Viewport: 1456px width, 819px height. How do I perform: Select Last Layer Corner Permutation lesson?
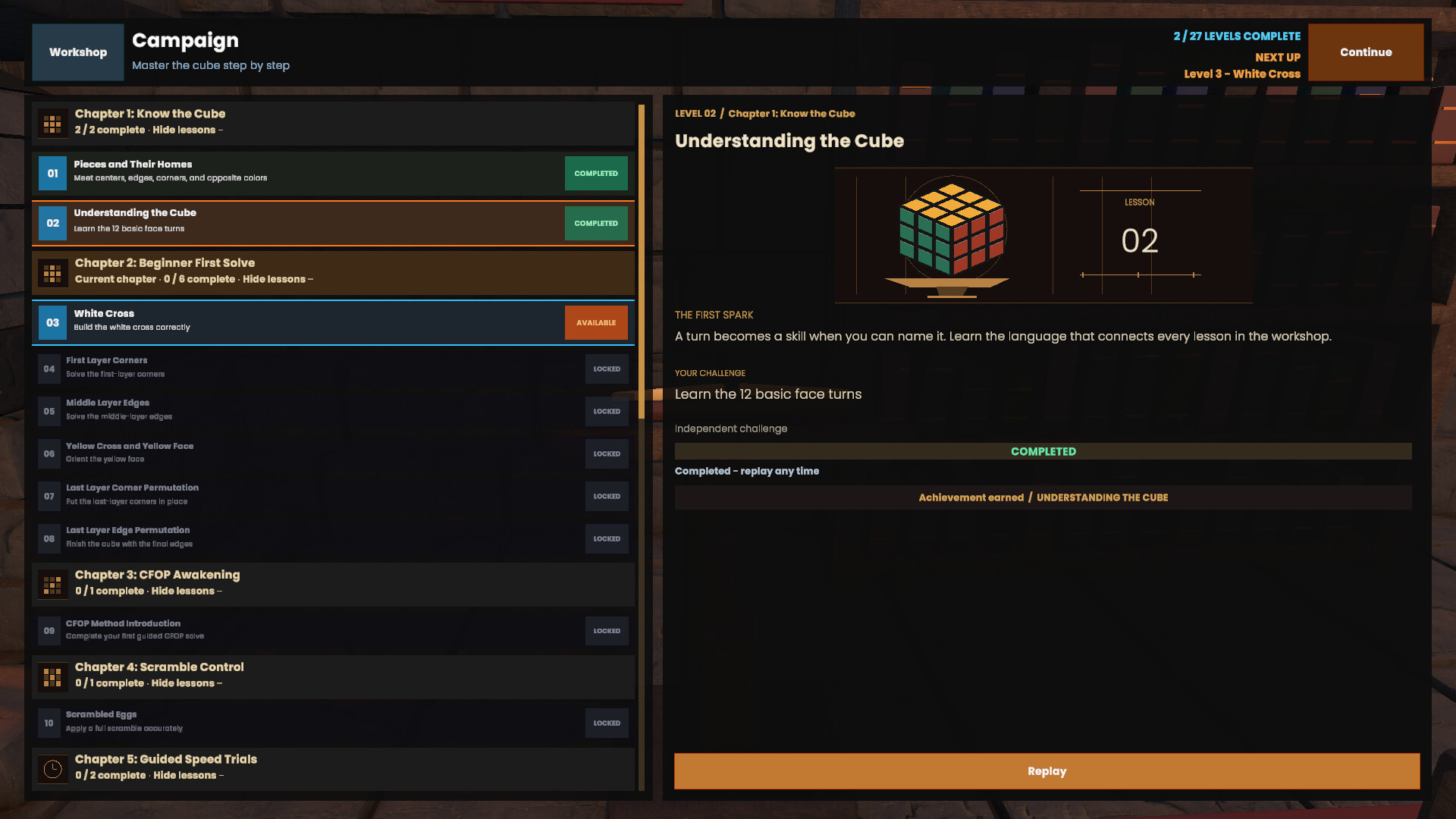333,497
